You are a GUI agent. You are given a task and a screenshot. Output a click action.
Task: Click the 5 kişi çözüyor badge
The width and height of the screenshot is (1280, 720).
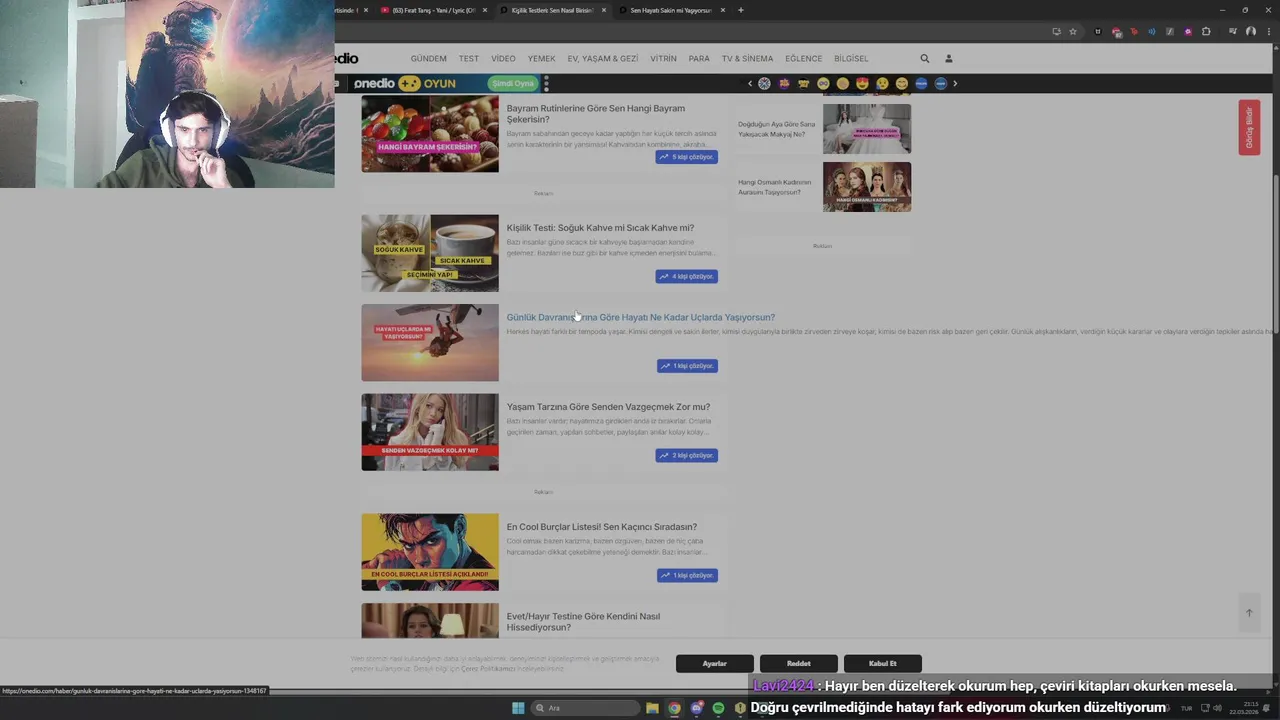coord(687,157)
